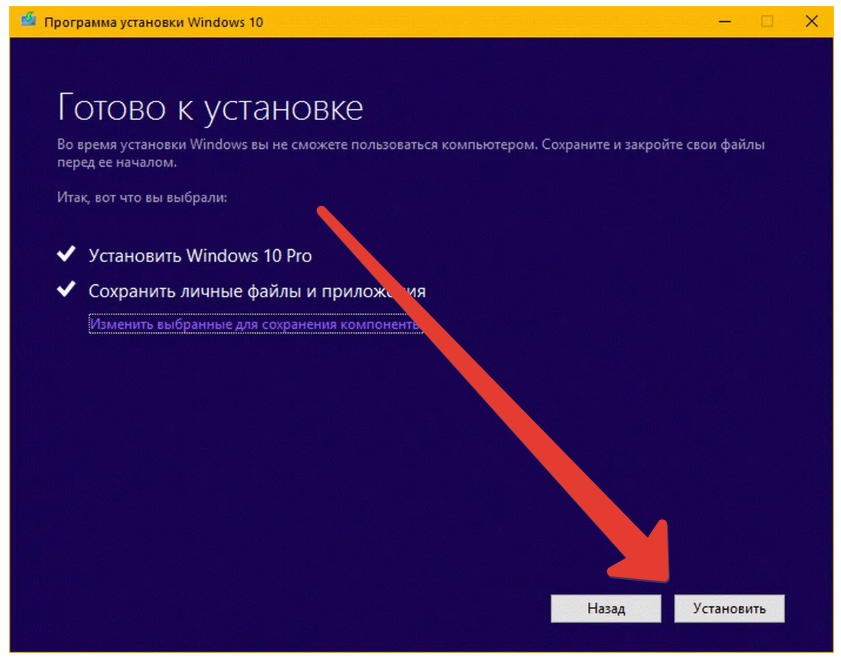Click title Программа установки Windows 10
The width and height of the screenshot is (841, 660).
[153, 22]
